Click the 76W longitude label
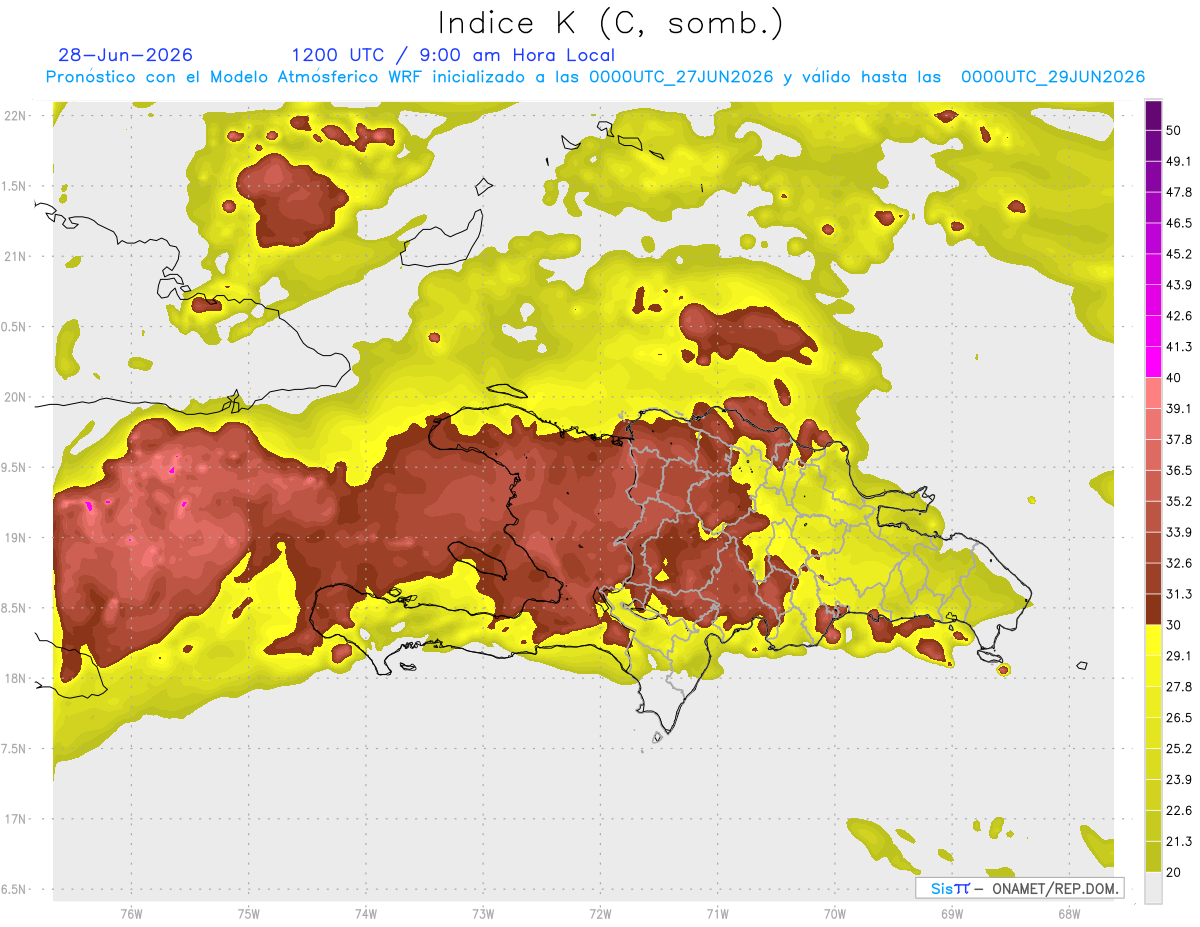This screenshot has width=1200, height=927. point(131,914)
